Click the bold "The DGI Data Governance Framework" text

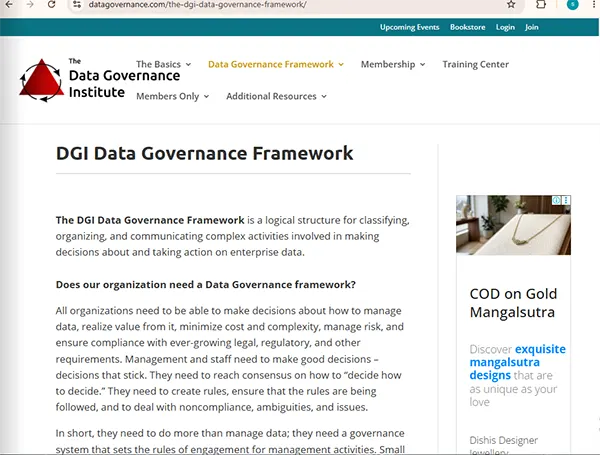point(150,220)
